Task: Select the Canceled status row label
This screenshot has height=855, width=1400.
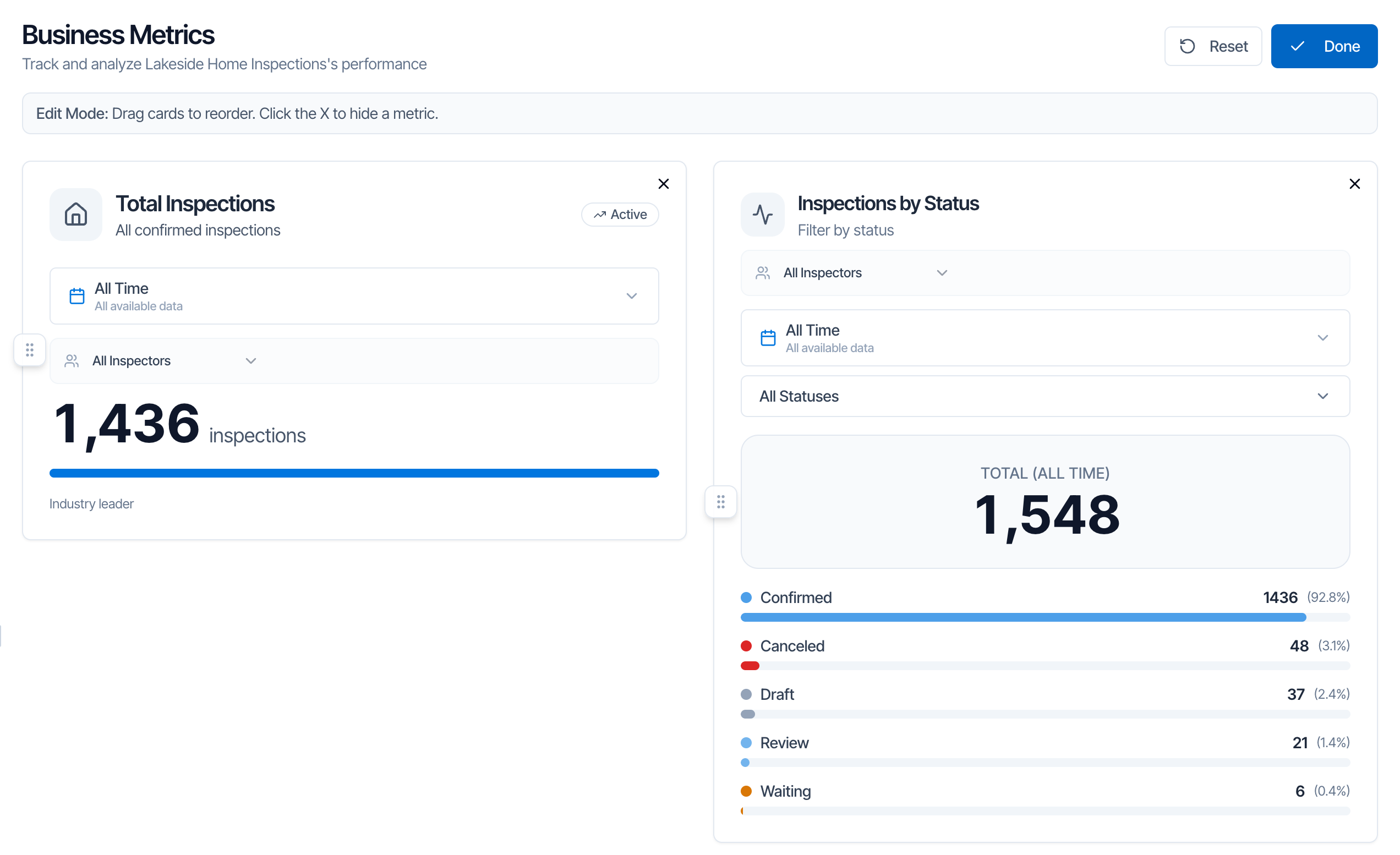Action: pos(792,646)
